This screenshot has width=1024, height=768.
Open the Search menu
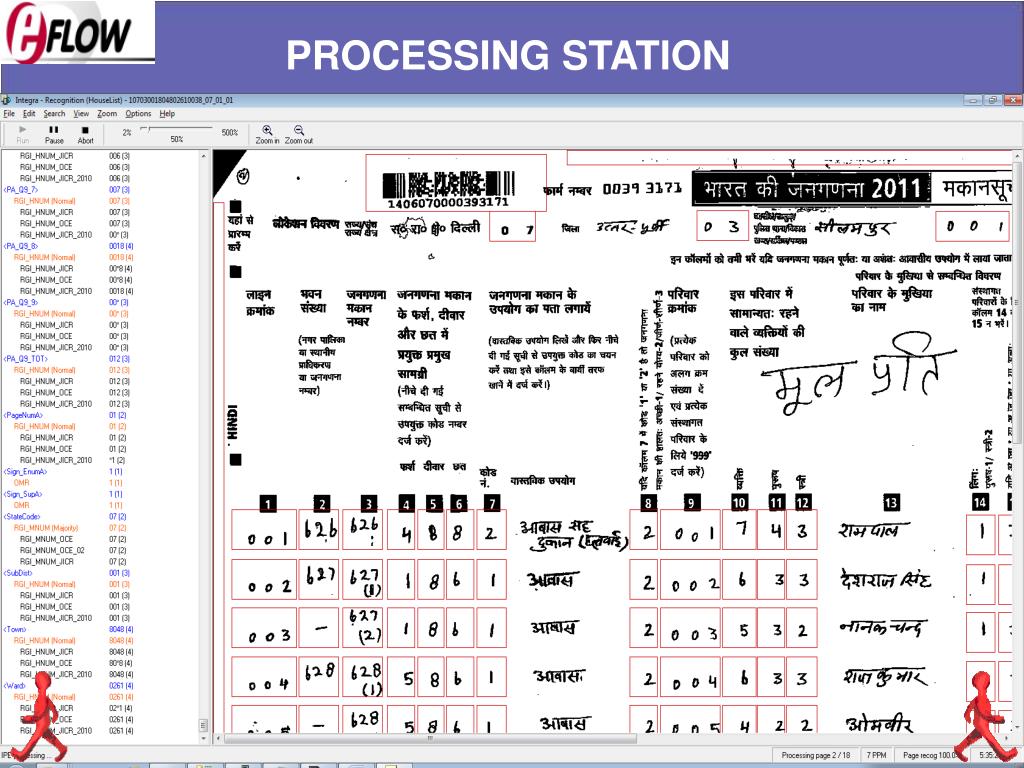click(54, 114)
